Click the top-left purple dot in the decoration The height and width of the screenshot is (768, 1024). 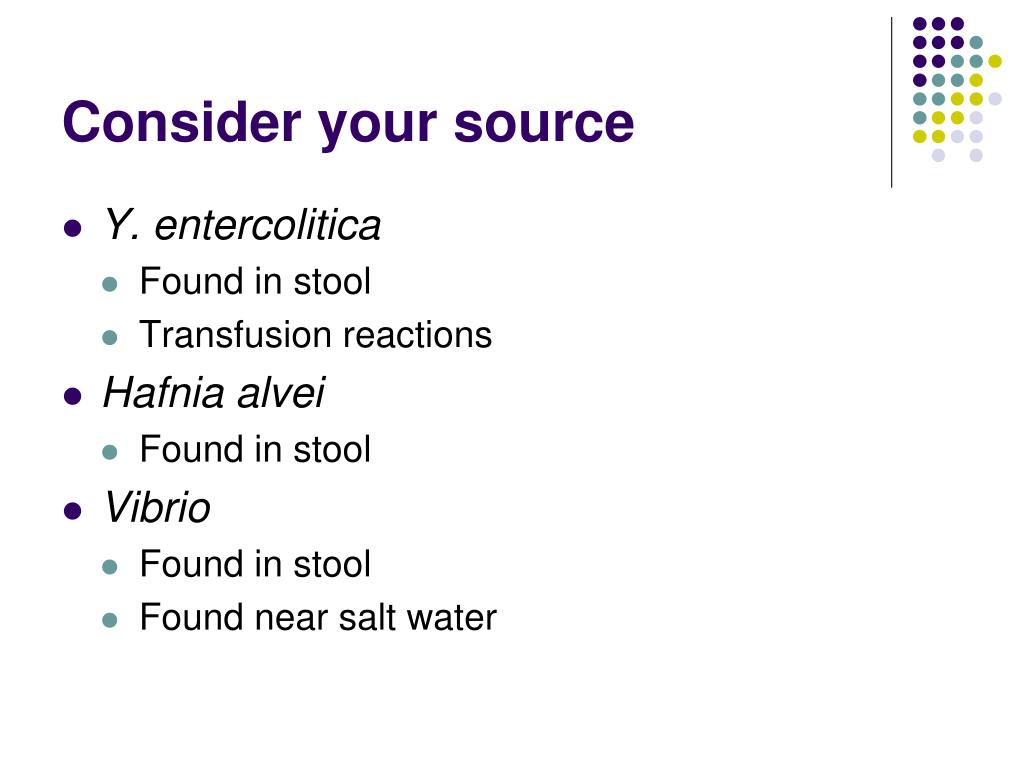920,24
